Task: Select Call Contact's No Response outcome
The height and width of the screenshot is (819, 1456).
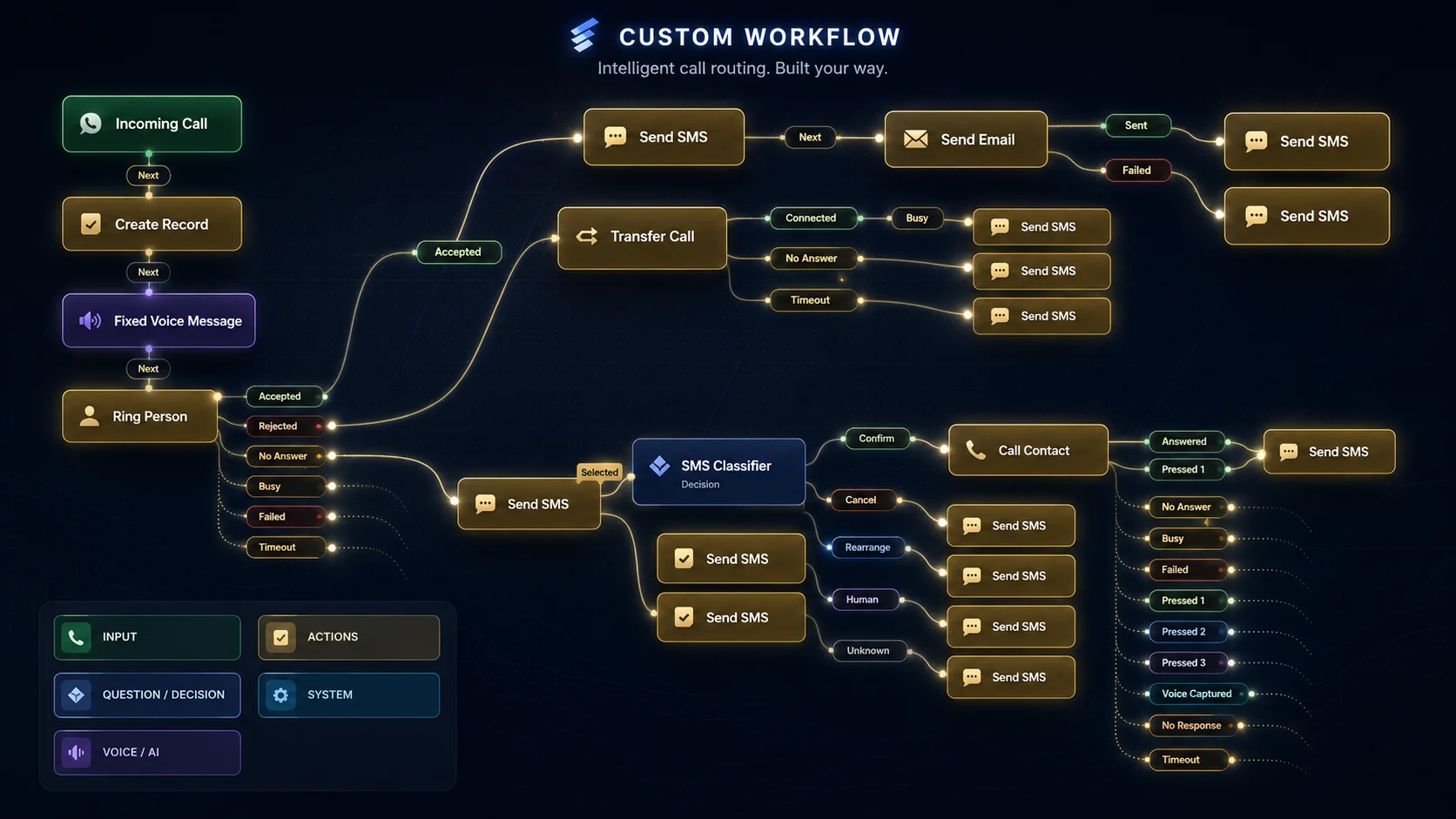Action: click(1193, 726)
